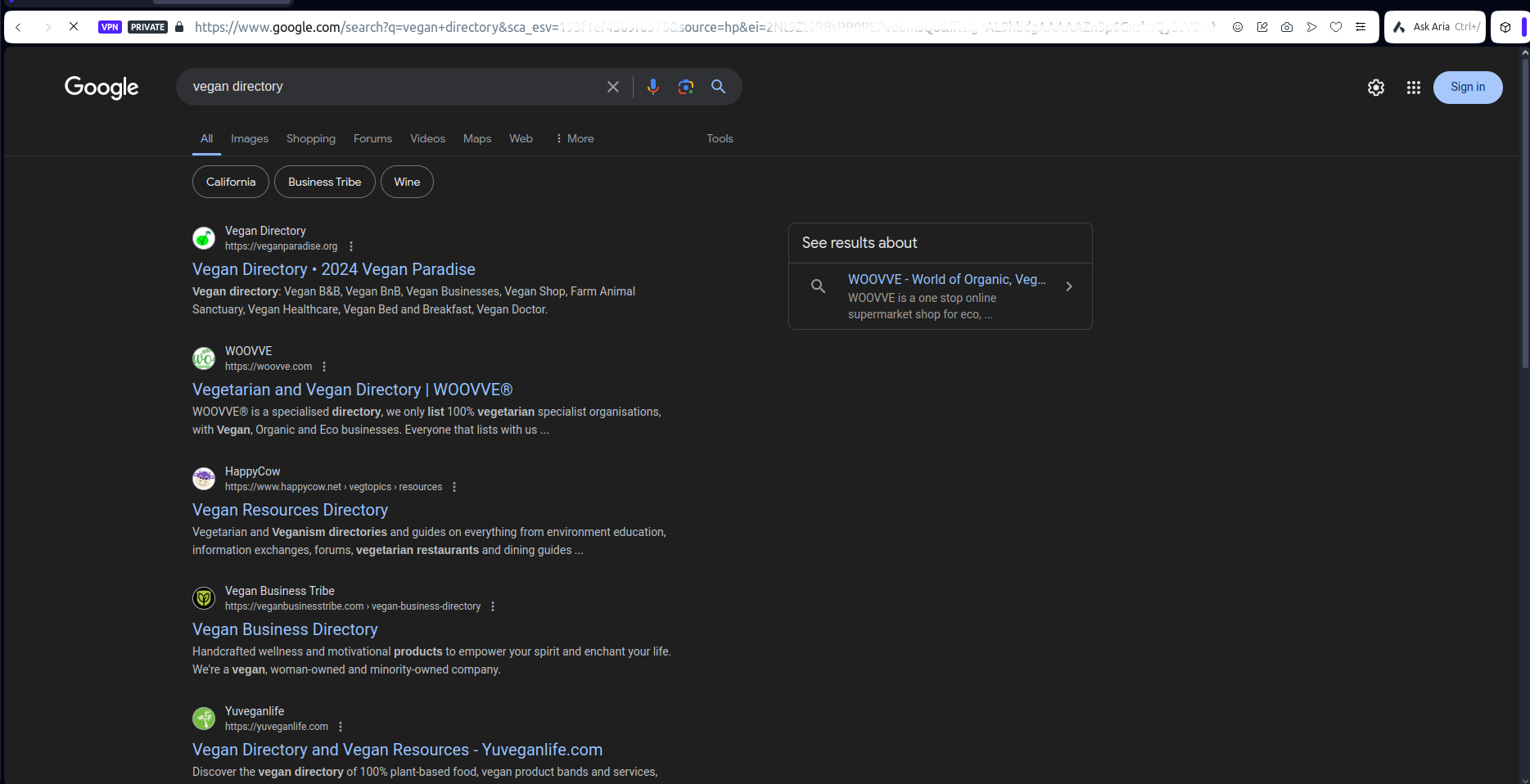Screen dimensions: 1530x784
Task: Open more options for yuveganlife.com result
Action: (x=341, y=727)
